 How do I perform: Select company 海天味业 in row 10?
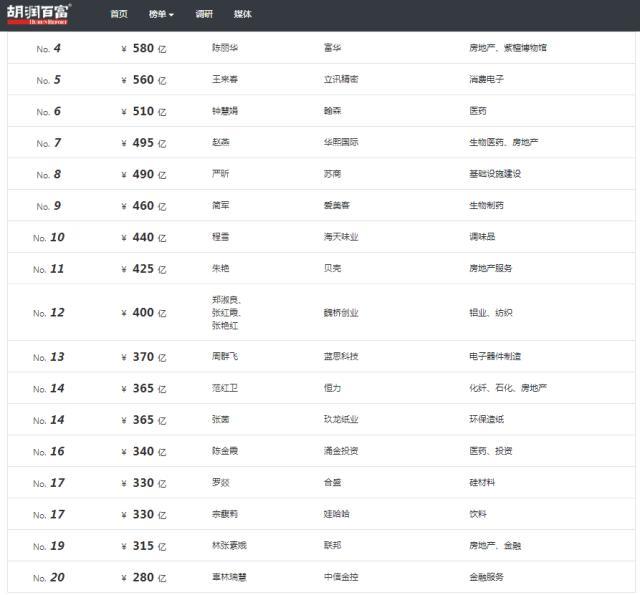341,237
